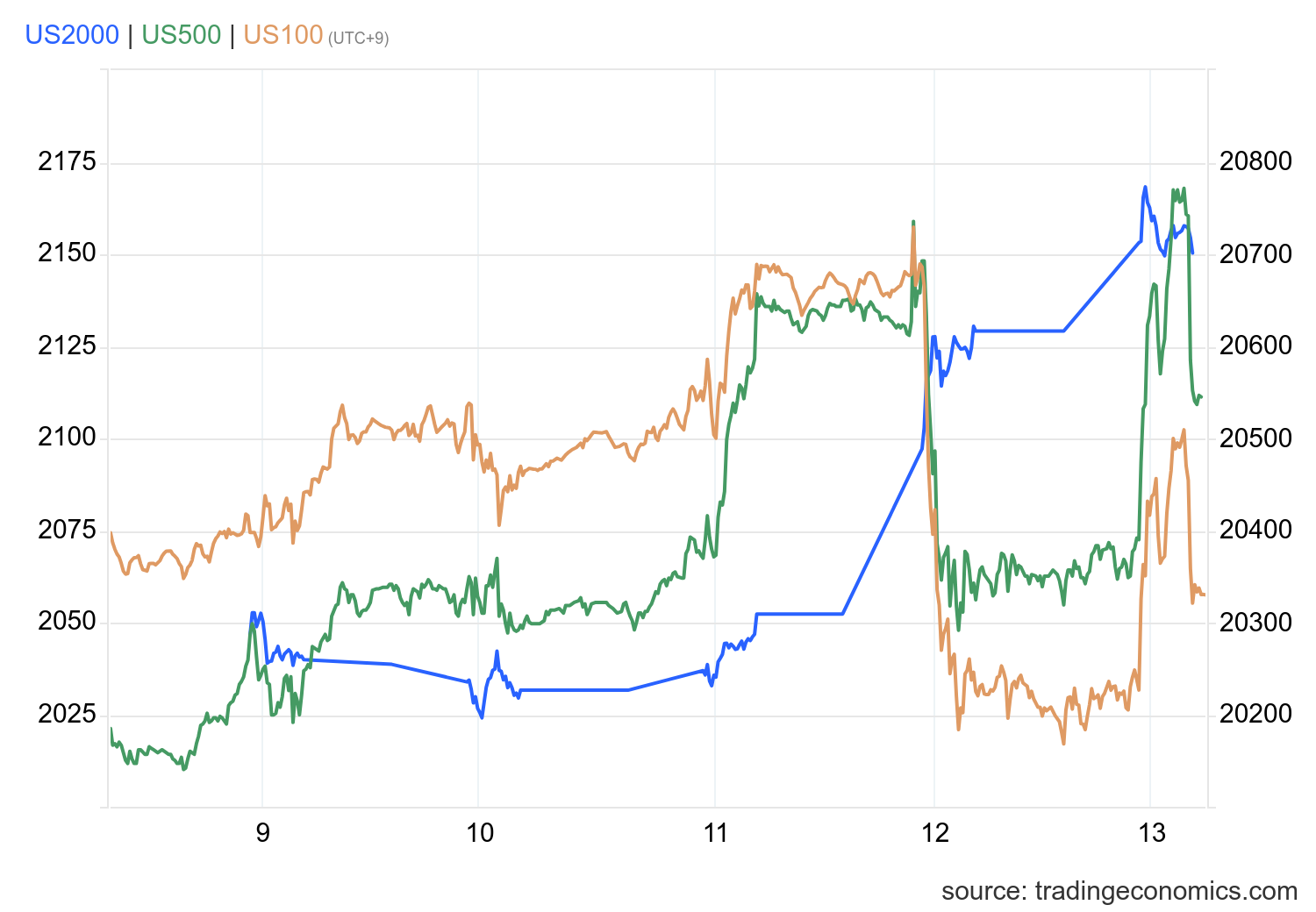The image size is (1316, 912).
Task: Click the 2150 left axis value
Action: click(67, 254)
